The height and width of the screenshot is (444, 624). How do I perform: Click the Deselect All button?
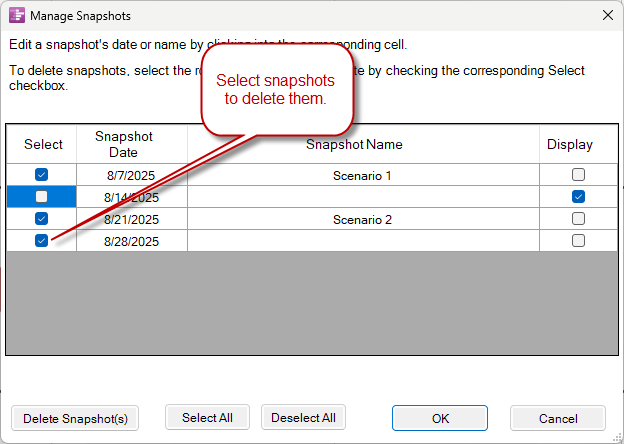pos(303,417)
